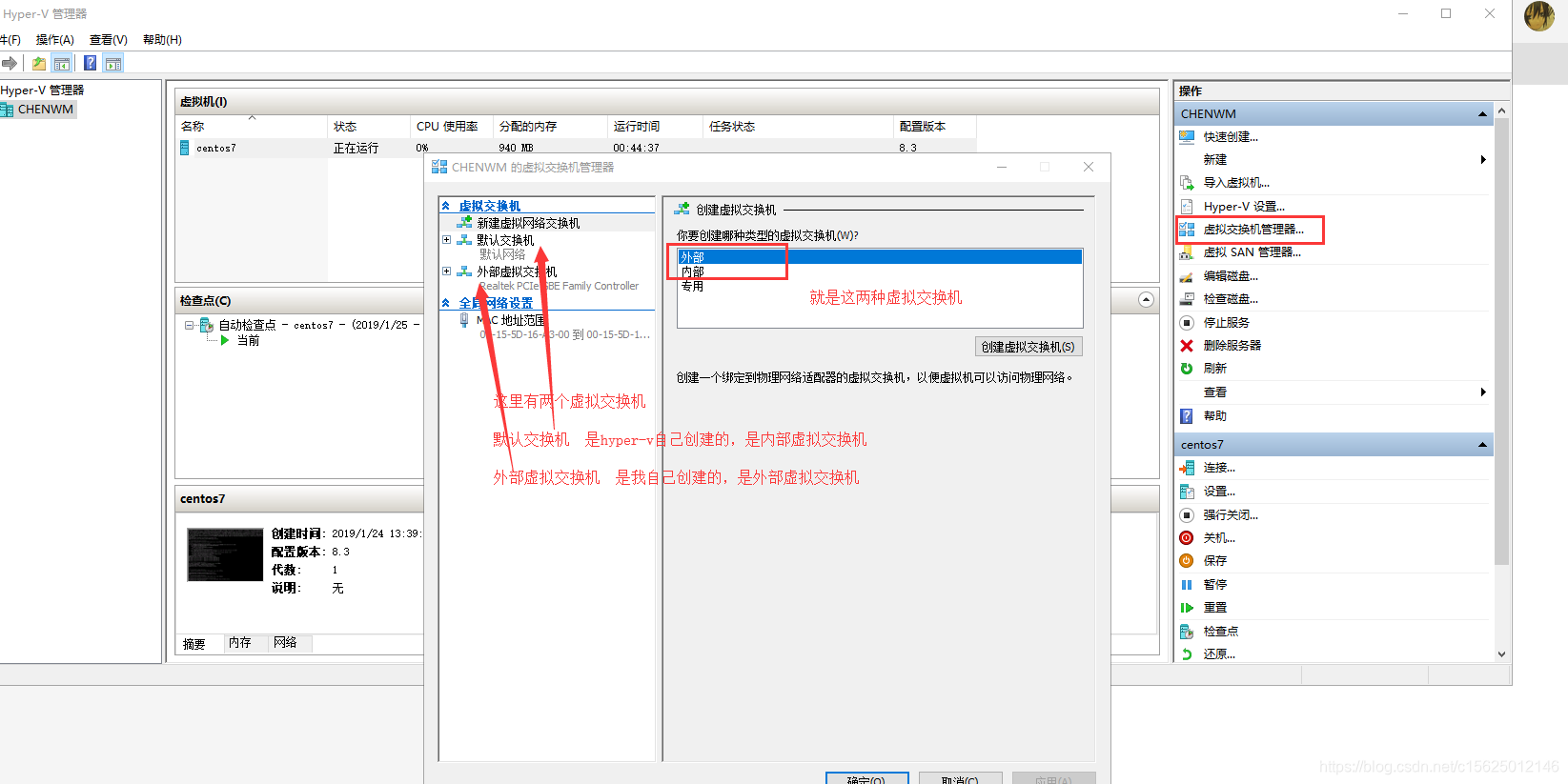
Task: Click the 还原 action for centos7
Action: click(x=1218, y=654)
